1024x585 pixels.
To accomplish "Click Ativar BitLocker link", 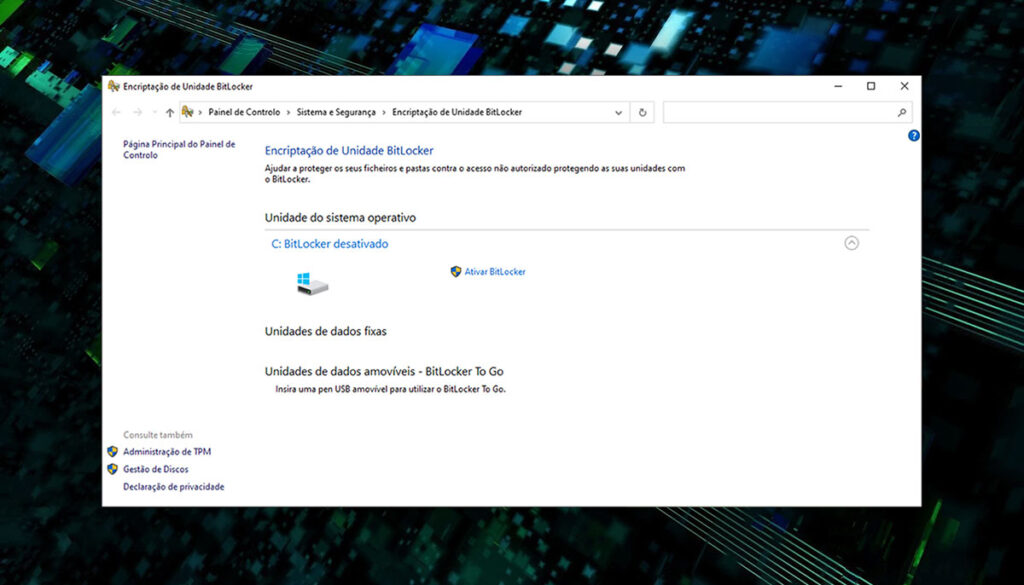I will 495,272.
